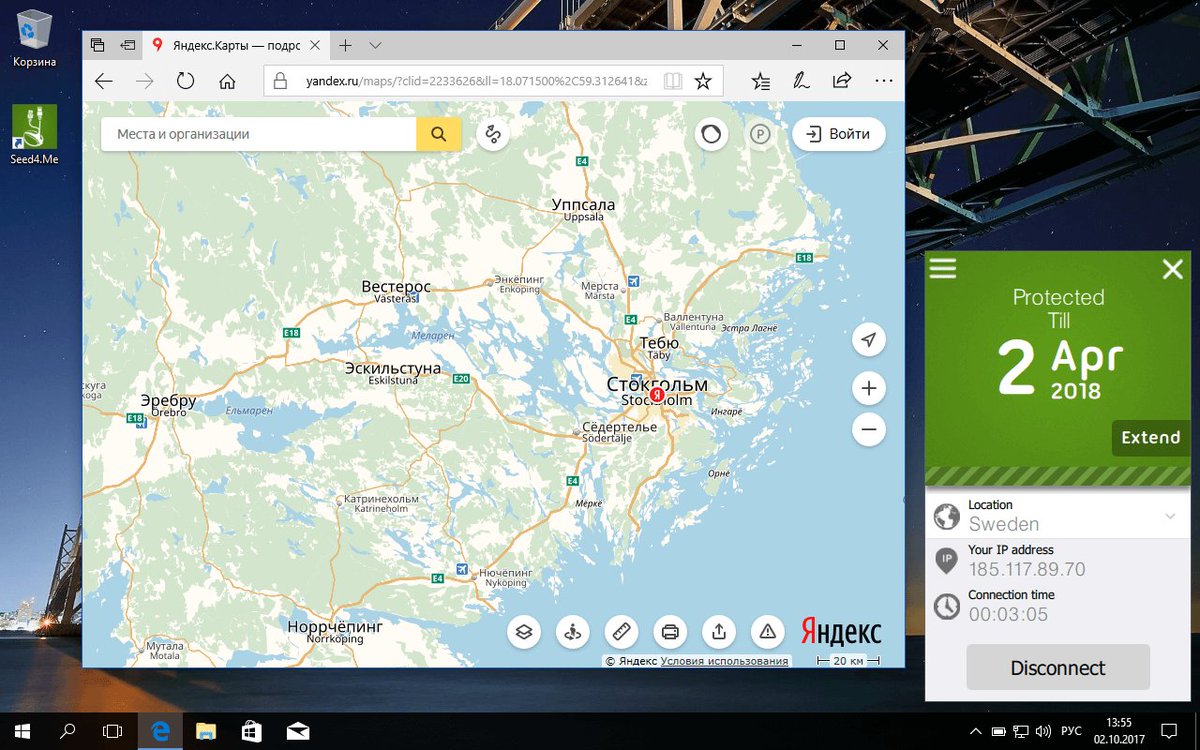Screen dimensions: 1200x750
Task: Expand Edge tab previews chevron
Action: tap(375, 45)
